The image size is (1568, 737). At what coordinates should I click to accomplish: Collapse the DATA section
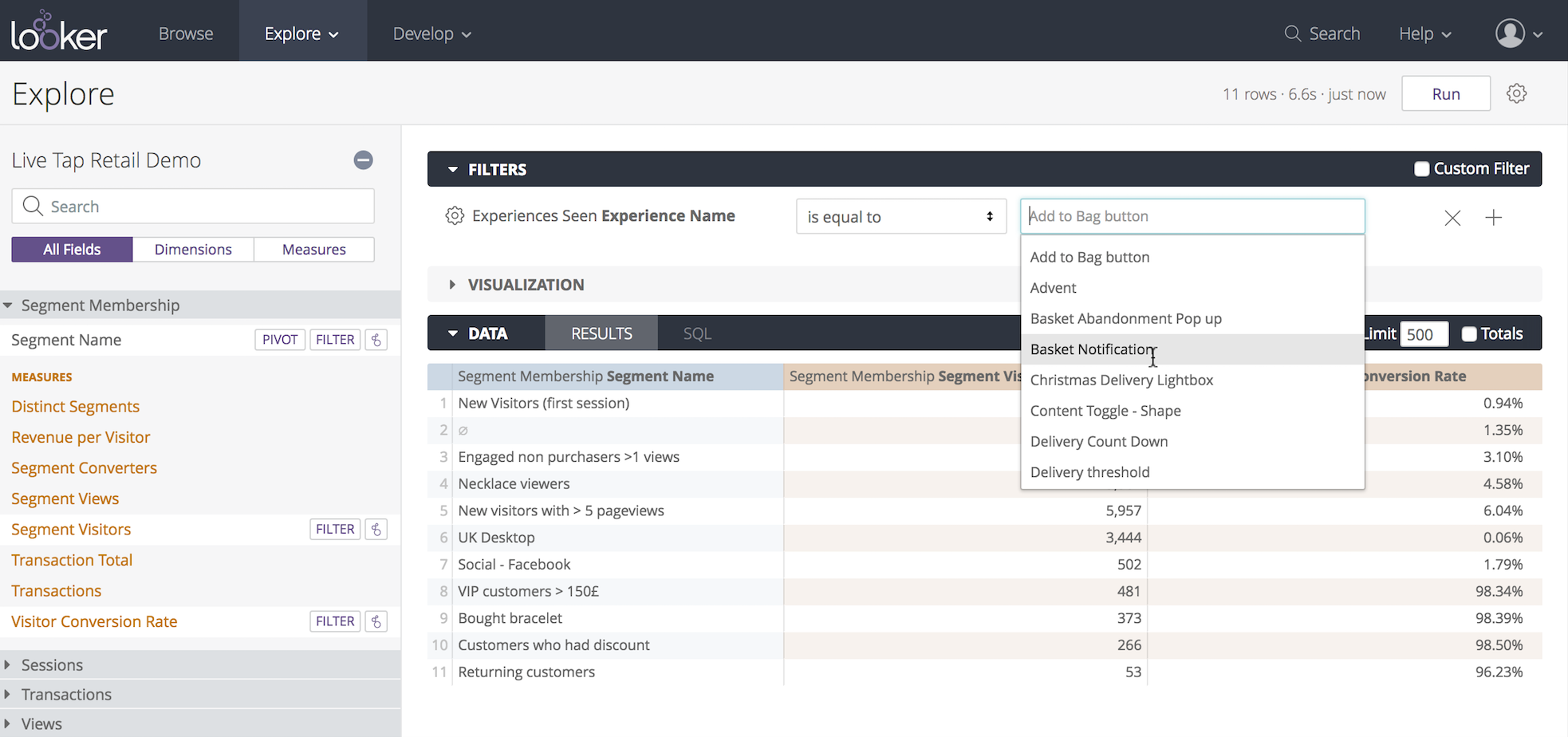coord(452,333)
